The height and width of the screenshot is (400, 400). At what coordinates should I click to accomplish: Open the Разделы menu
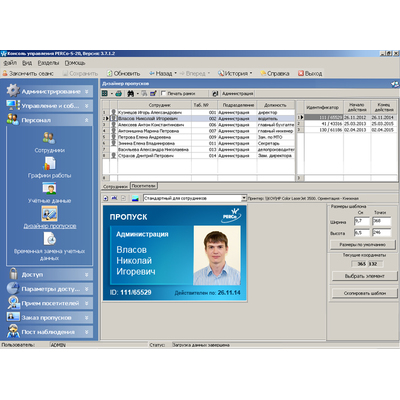point(48,63)
